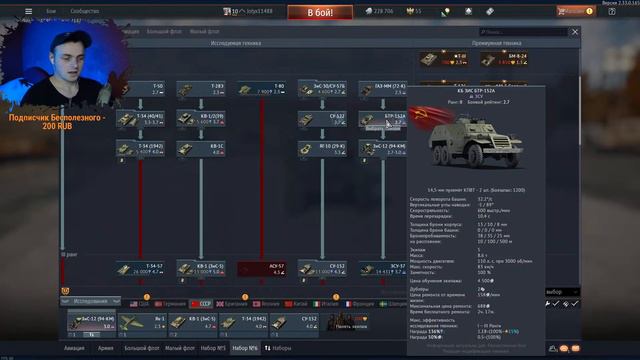640x360 pixels.
Task: Click the golden eagles balance icon
Action: (410, 11)
